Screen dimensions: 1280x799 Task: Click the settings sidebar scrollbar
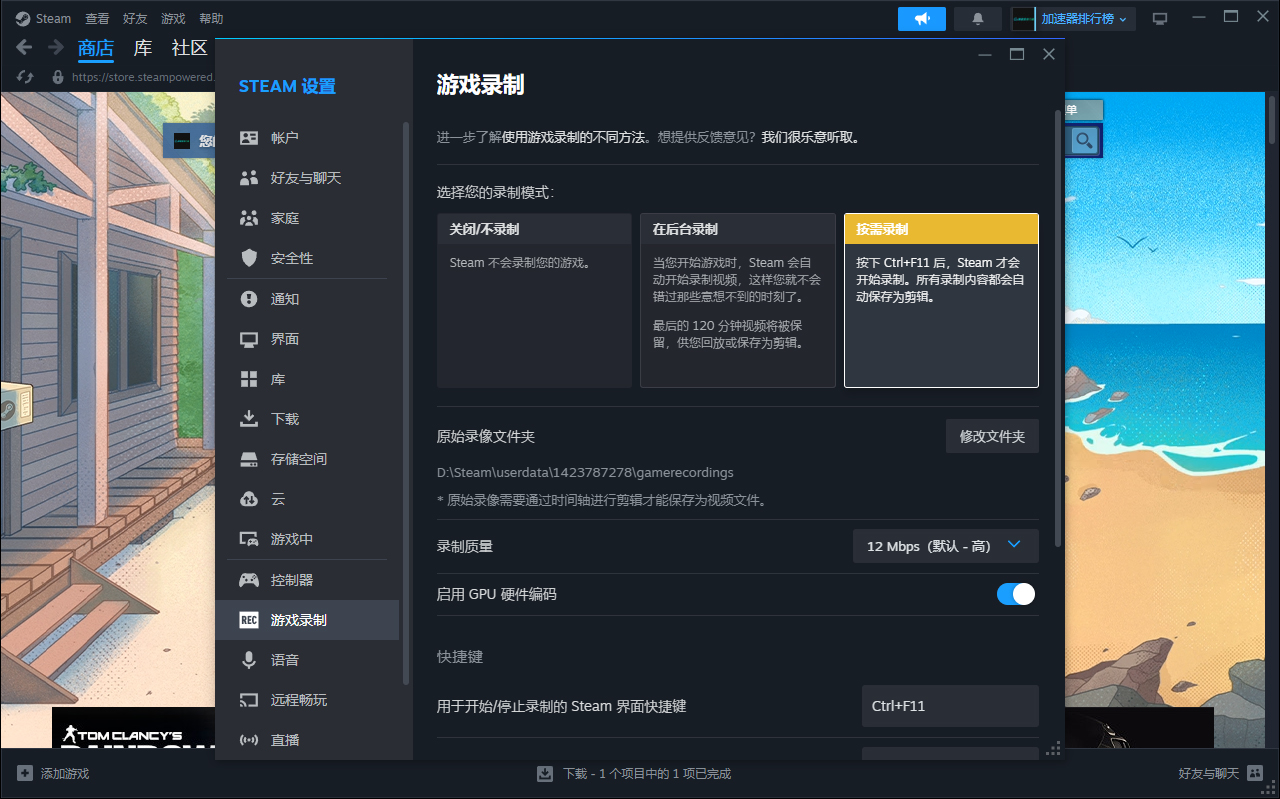(405, 403)
